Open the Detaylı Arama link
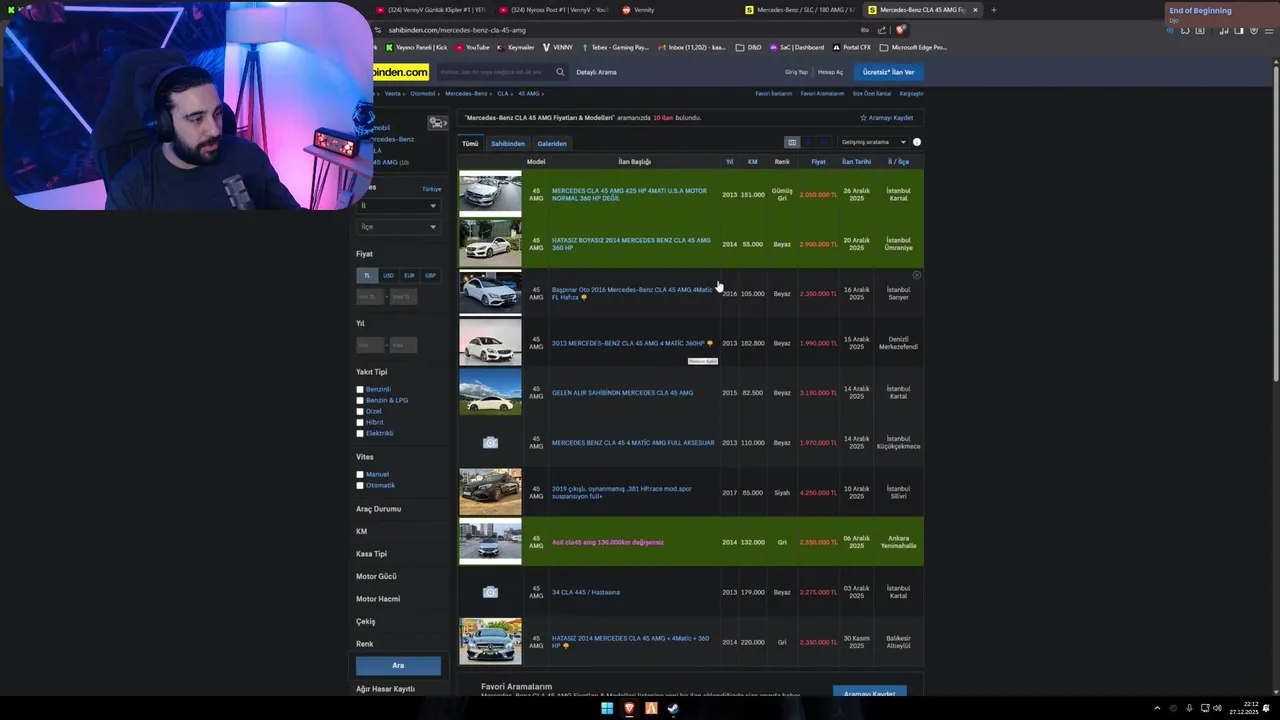The width and height of the screenshot is (1280, 720). pos(596,72)
